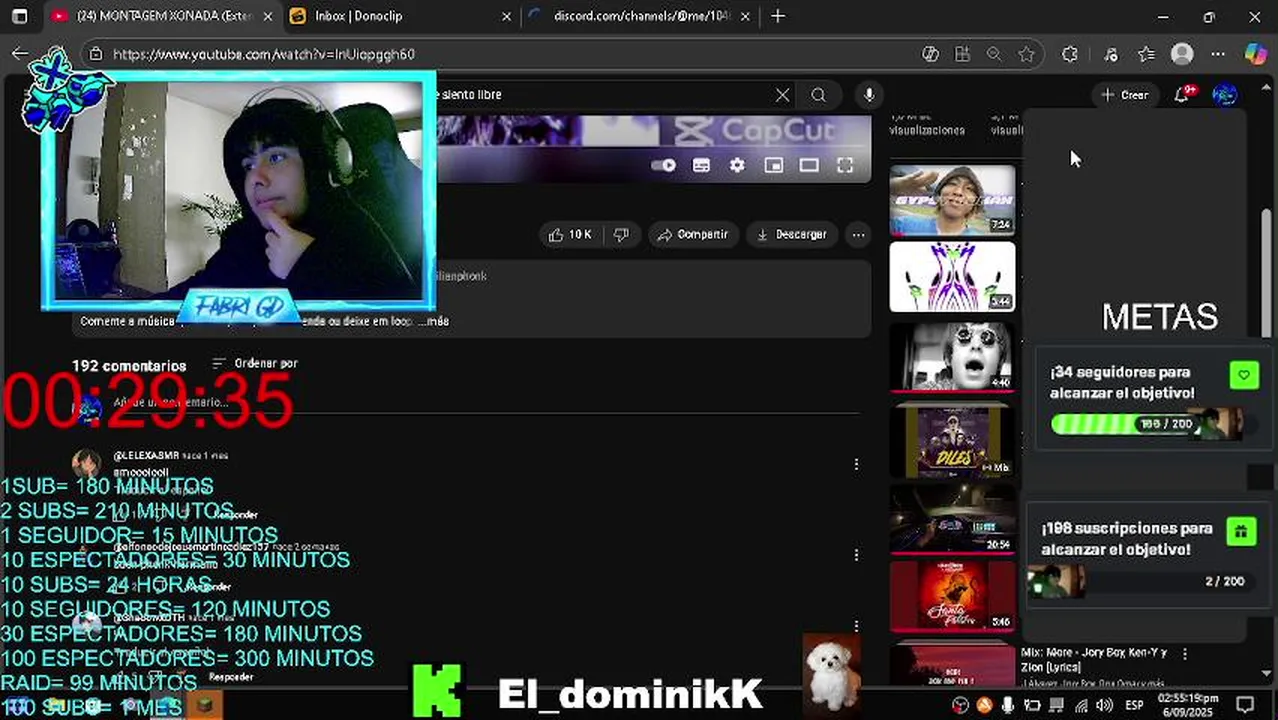Screen dimensions: 1278x720
Task: Enter fullscreen in the video player
Action: (845, 166)
